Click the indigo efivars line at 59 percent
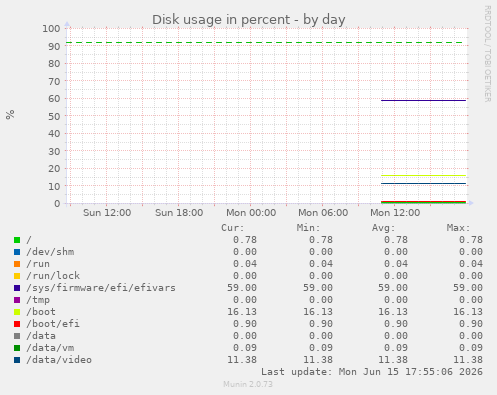The width and height of the screenshot is (497, 395). tap(423, 100)
